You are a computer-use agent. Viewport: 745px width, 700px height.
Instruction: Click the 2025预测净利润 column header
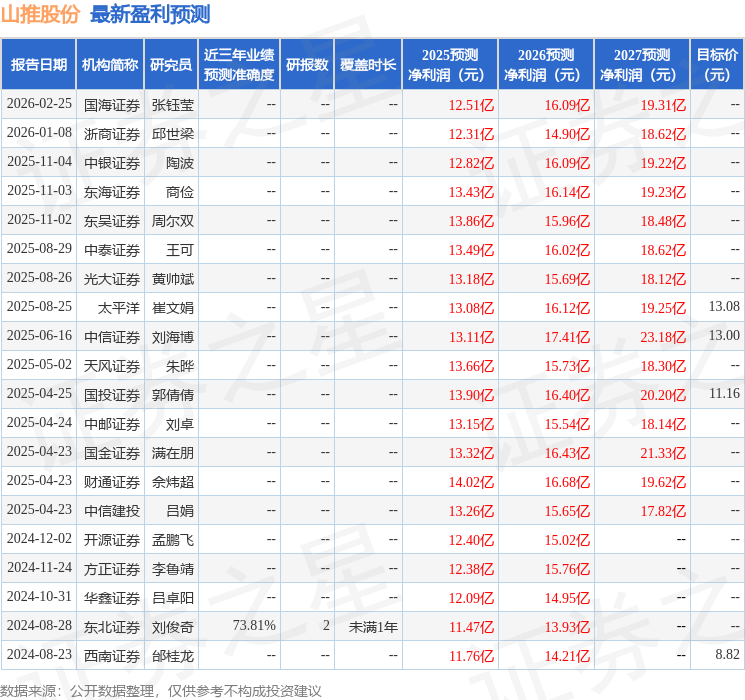point(450,65)
